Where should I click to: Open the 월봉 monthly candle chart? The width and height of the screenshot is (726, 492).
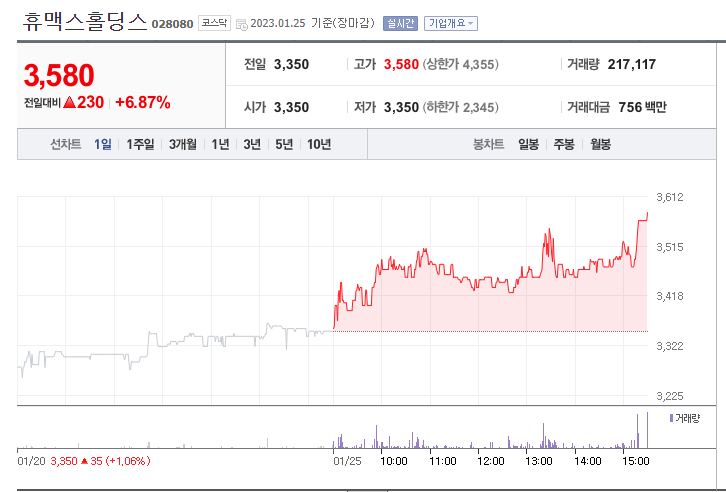point(601,144)
